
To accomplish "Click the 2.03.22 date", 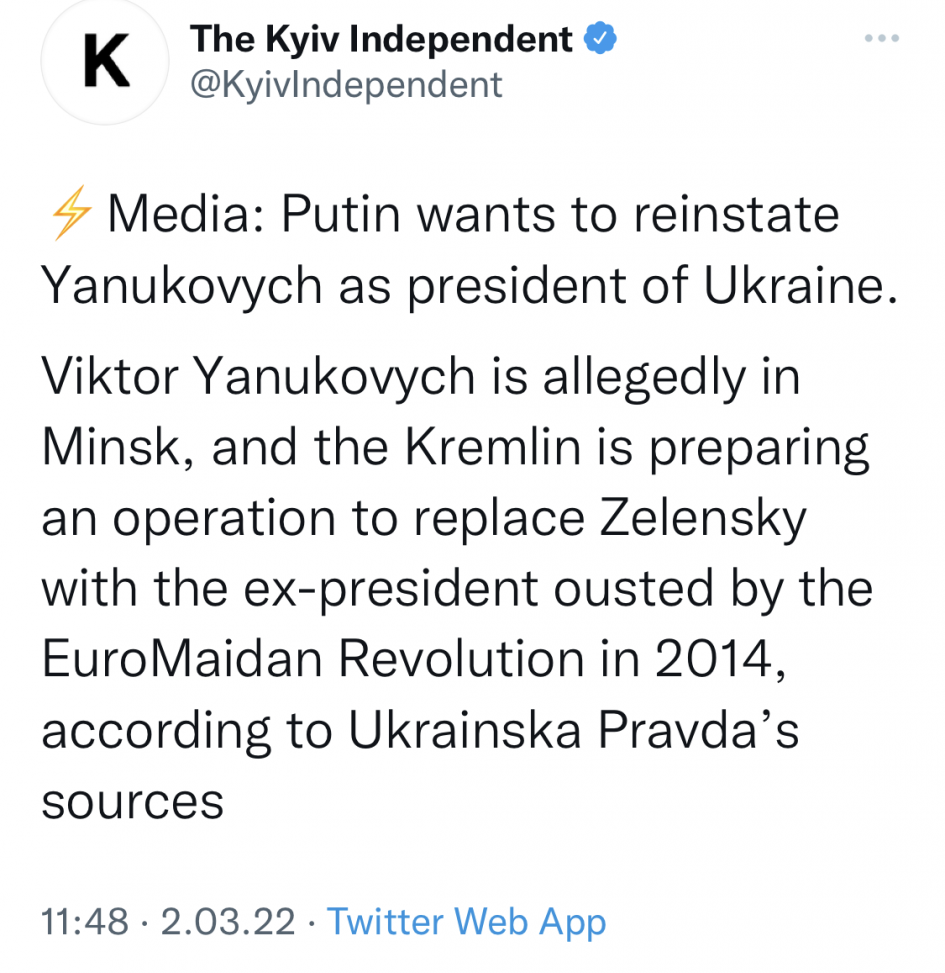I will point(229,921).
